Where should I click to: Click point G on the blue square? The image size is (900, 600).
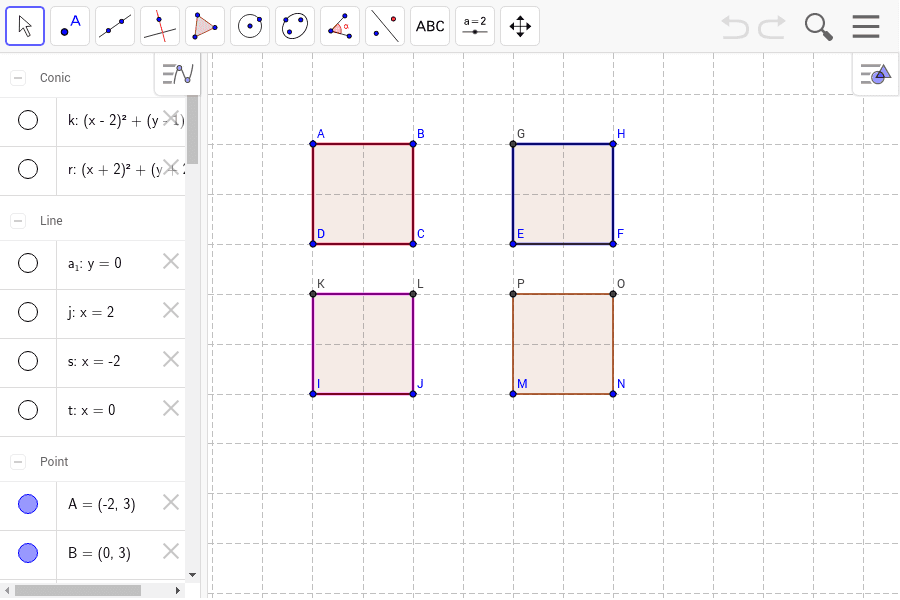(513, 144)
